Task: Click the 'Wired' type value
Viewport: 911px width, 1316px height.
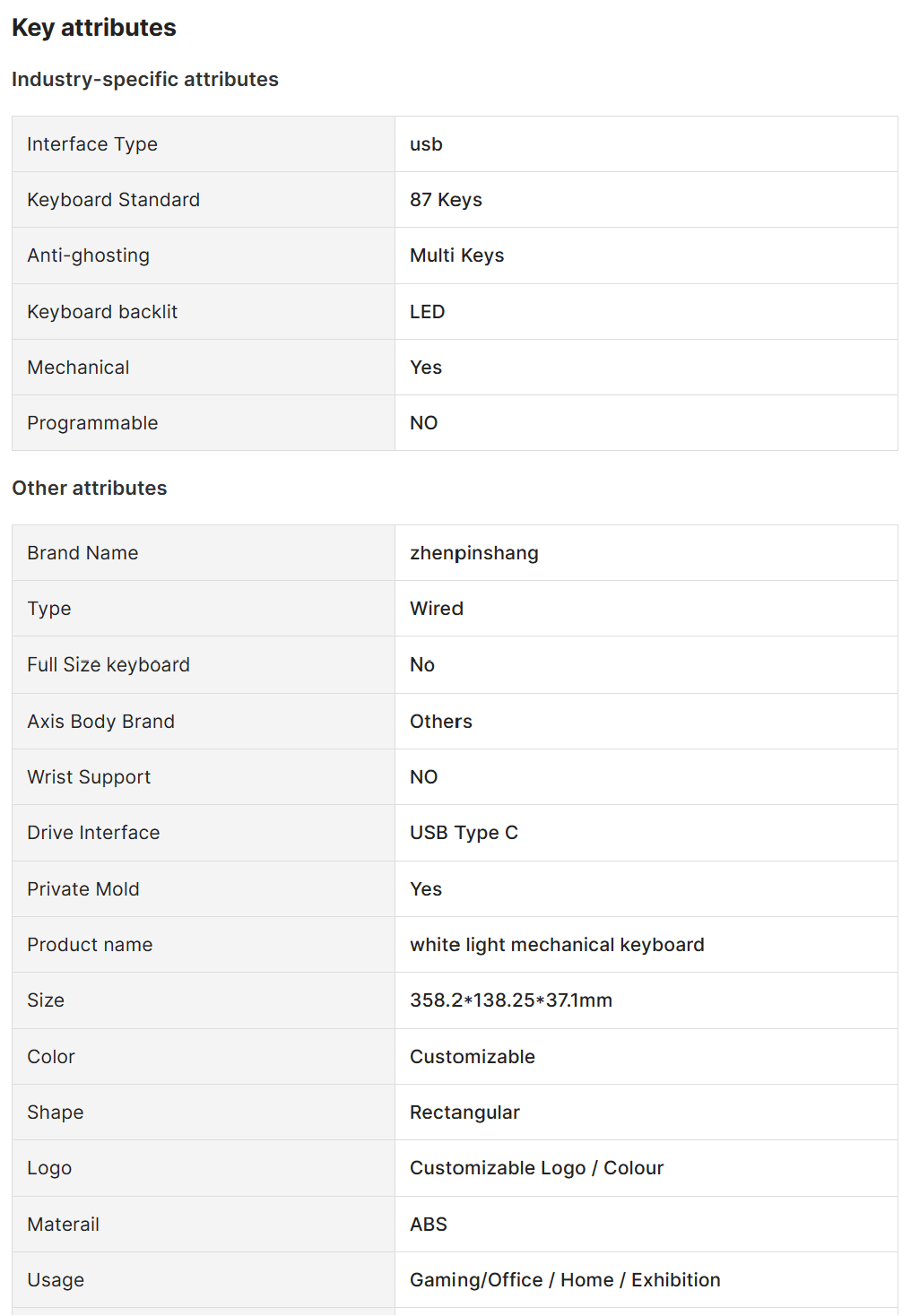Action: pyautogui.click(x=437, y=609)
